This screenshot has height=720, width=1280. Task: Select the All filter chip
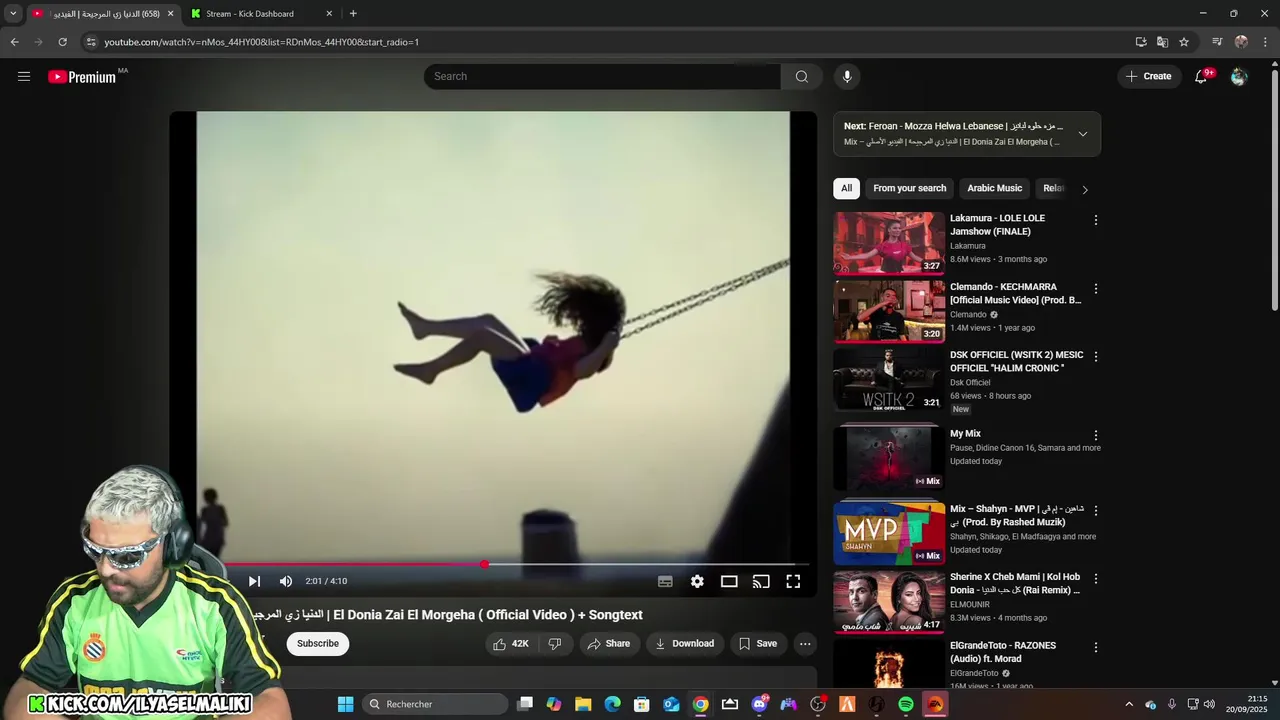pos(846,188)
